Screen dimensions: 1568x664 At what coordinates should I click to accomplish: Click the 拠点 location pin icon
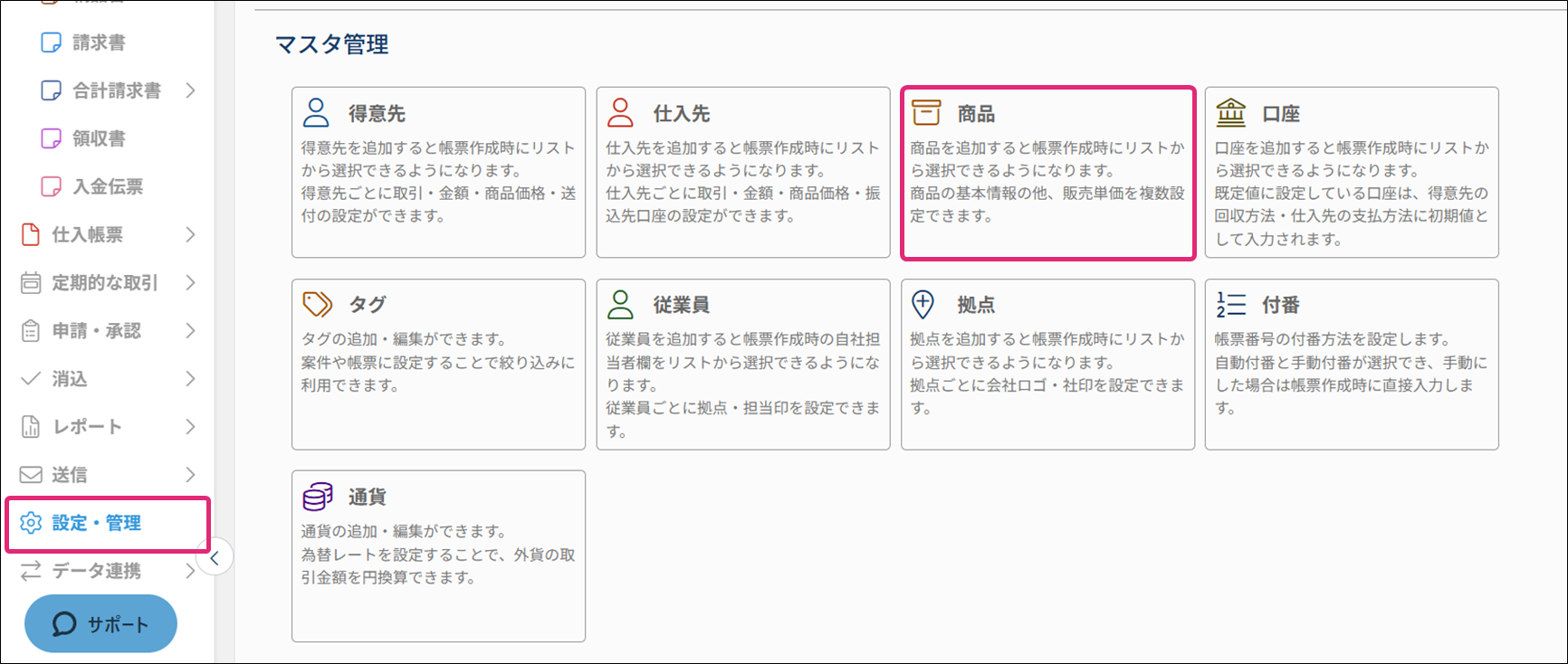point(923,305)
